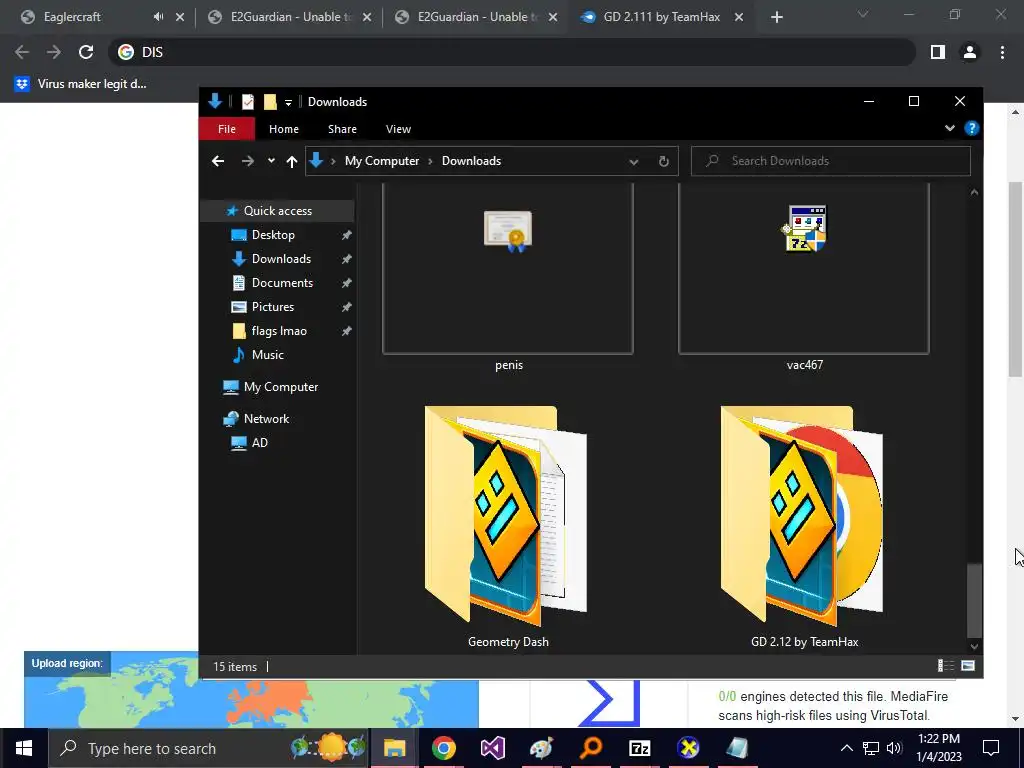Select AD computer in navigation pane
Image resolution: width=1024 pixels, height=768 pixels.
coord(259,443)
